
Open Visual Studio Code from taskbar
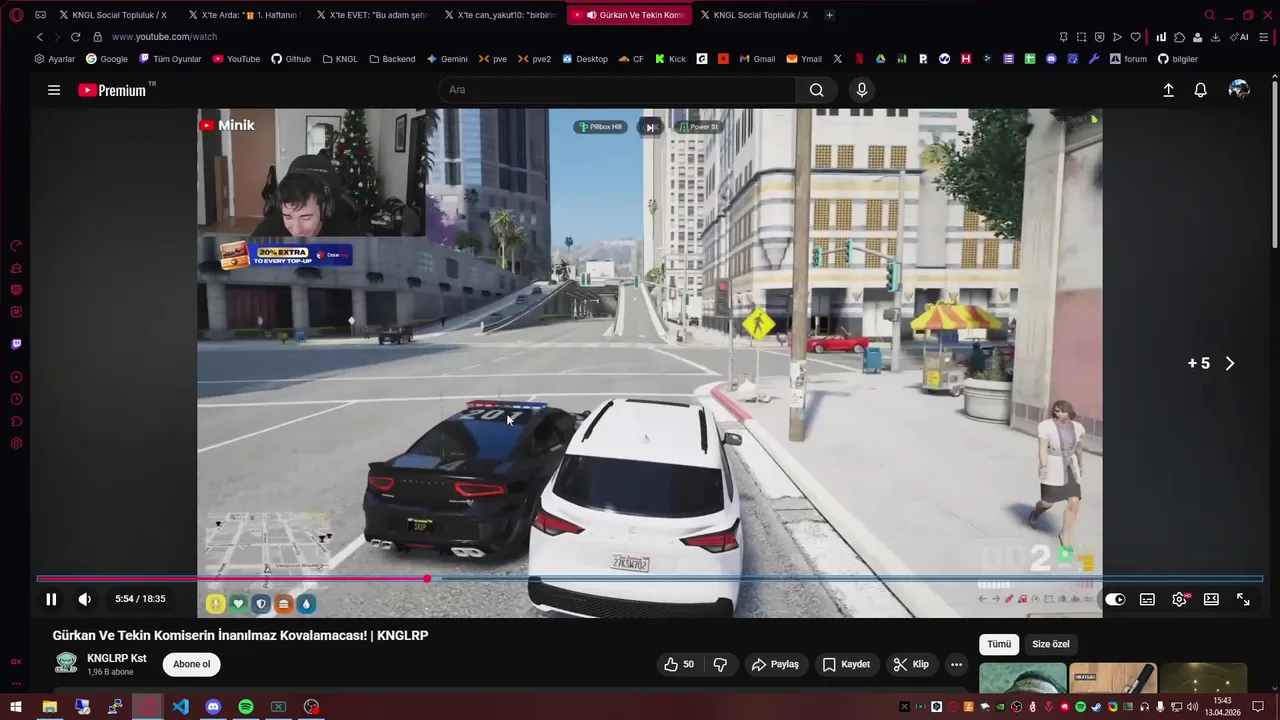click(x=180, y=707)
